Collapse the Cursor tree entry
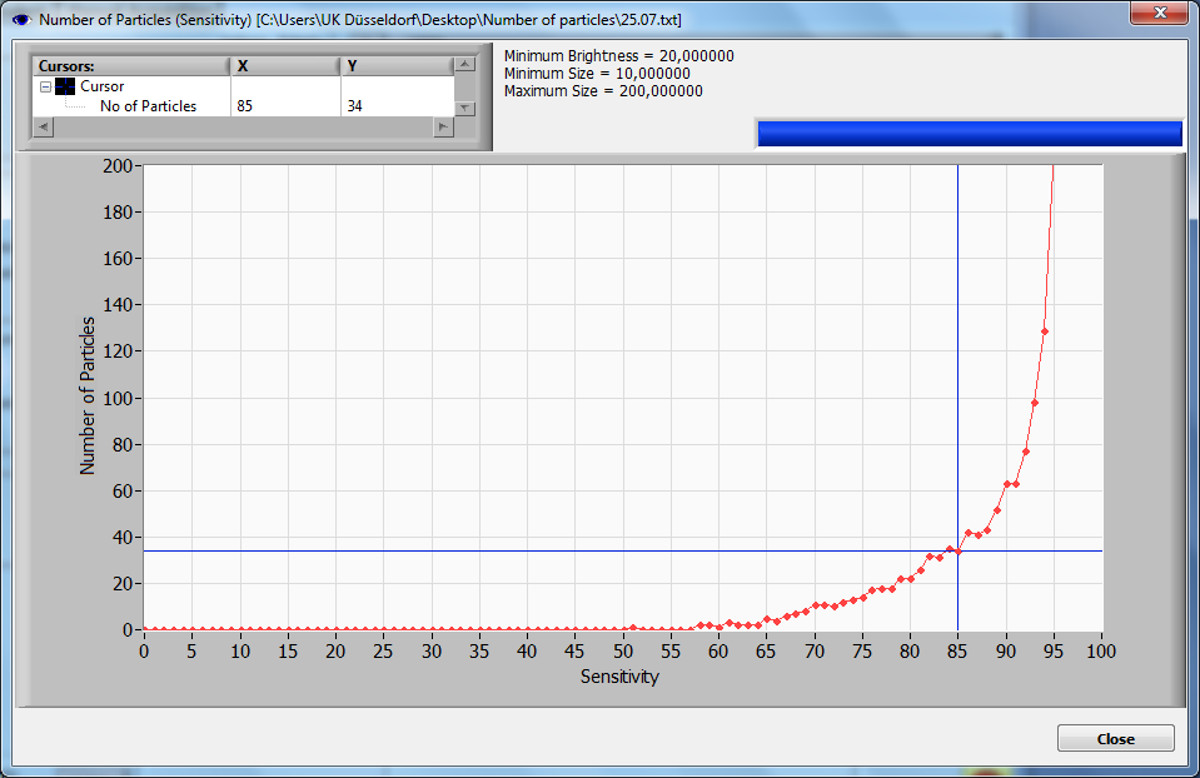This screenshot has height=778, width=1200. pyautogui.click(x=45, y=87)
